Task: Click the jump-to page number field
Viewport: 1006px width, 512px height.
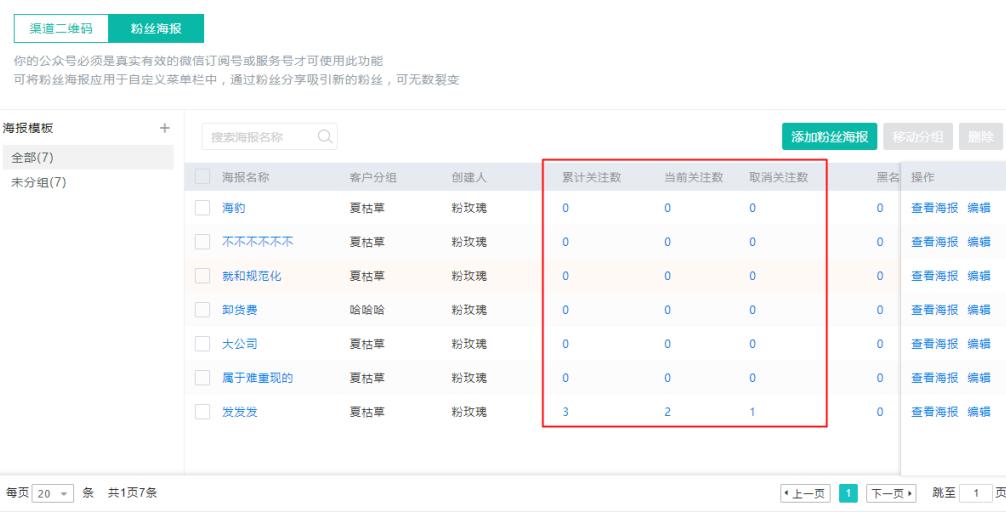Action: pyautogui.click(x=975, y=494)
